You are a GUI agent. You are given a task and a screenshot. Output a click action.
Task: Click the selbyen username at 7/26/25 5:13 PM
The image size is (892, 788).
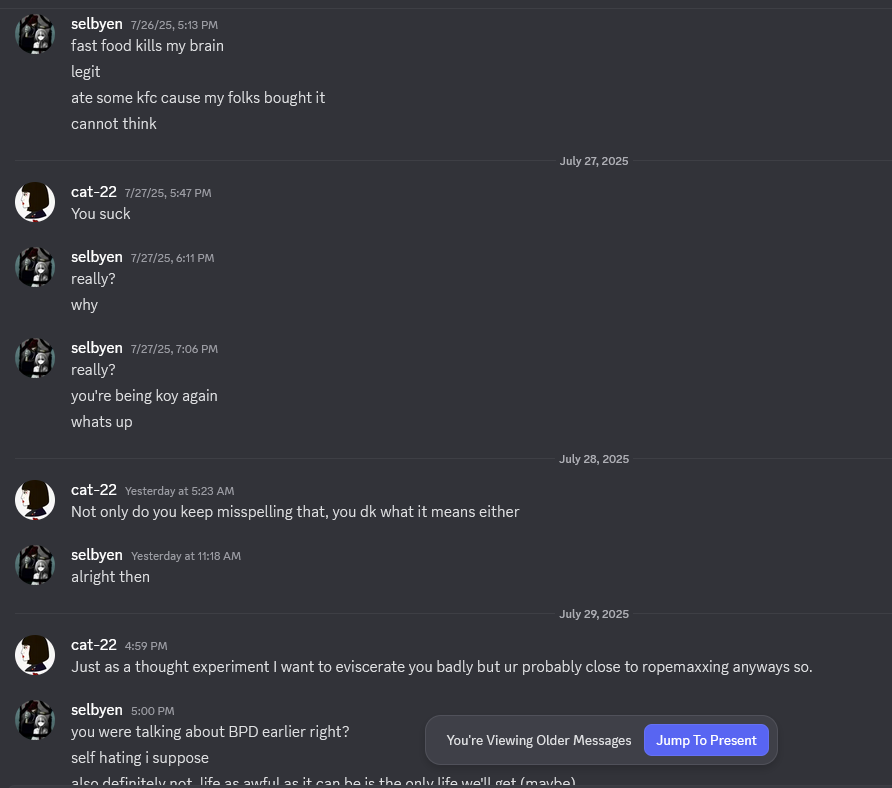click(97, 24)
